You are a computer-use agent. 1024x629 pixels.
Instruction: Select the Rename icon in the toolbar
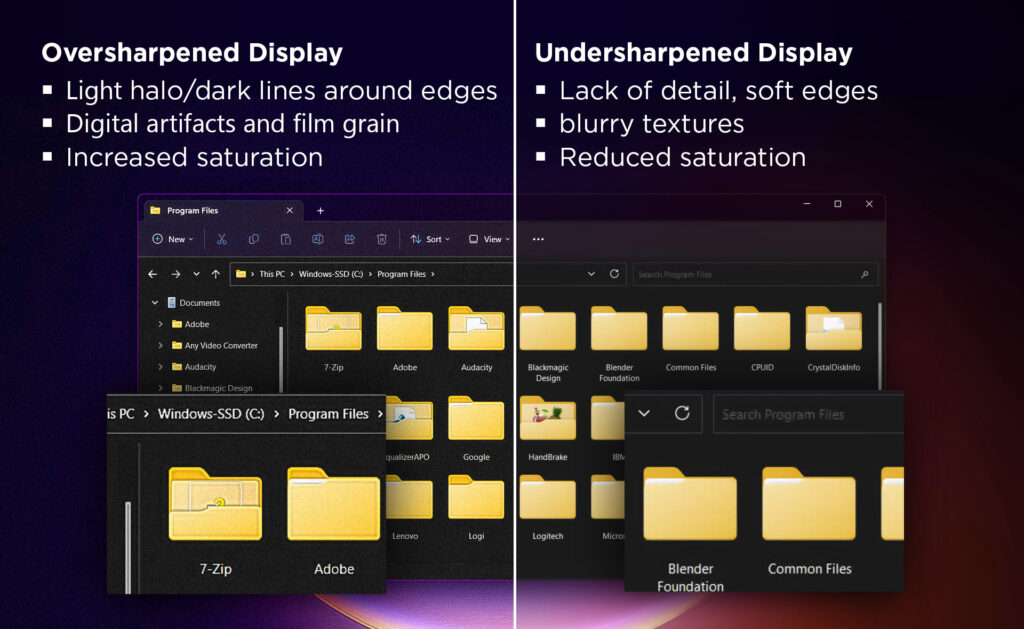318,239
